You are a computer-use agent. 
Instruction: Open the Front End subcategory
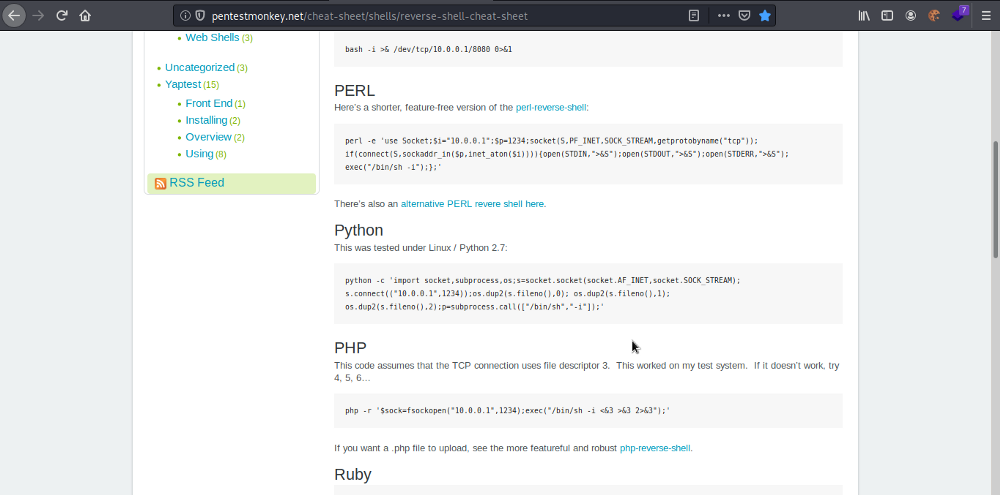[x=209, y=103]
